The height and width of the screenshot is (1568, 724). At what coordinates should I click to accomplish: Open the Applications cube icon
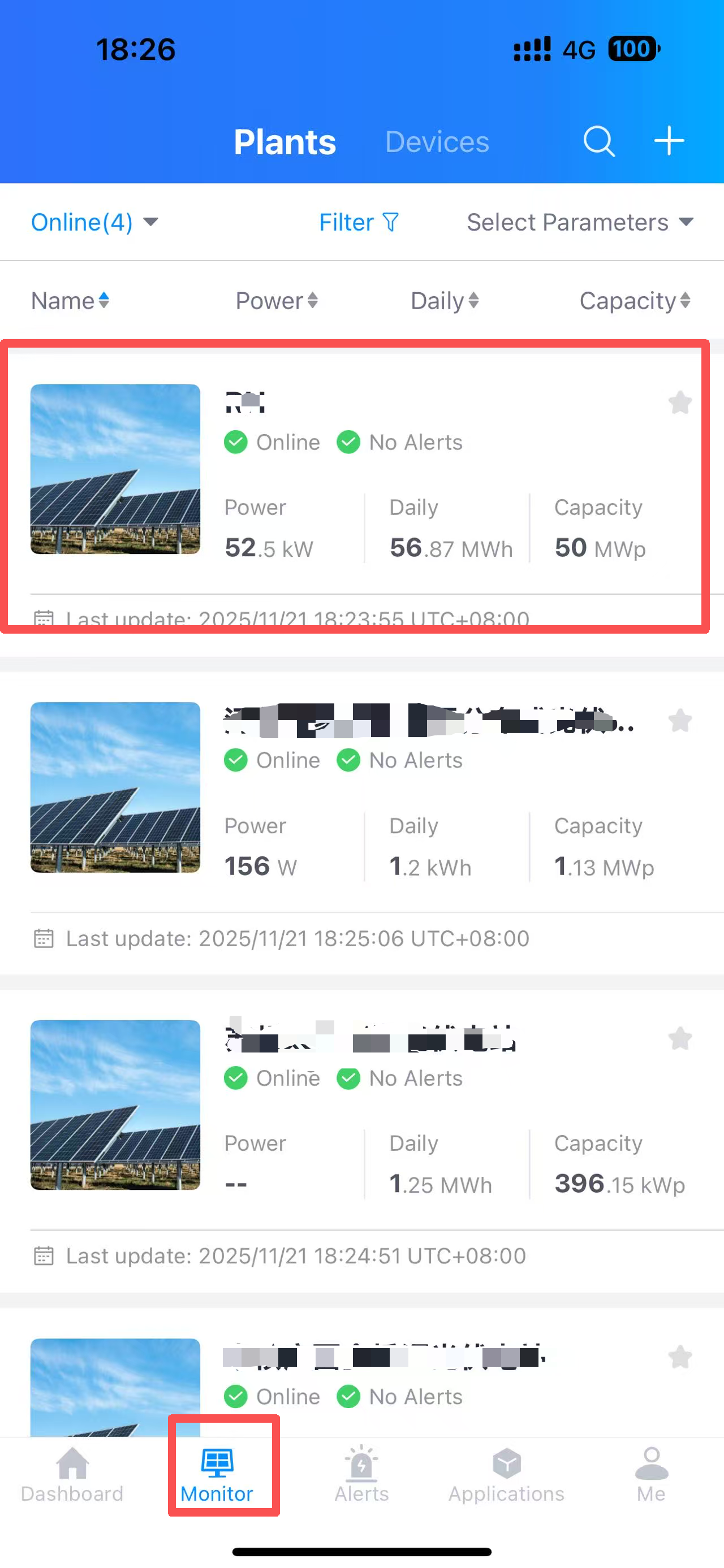coord(507,1463)
